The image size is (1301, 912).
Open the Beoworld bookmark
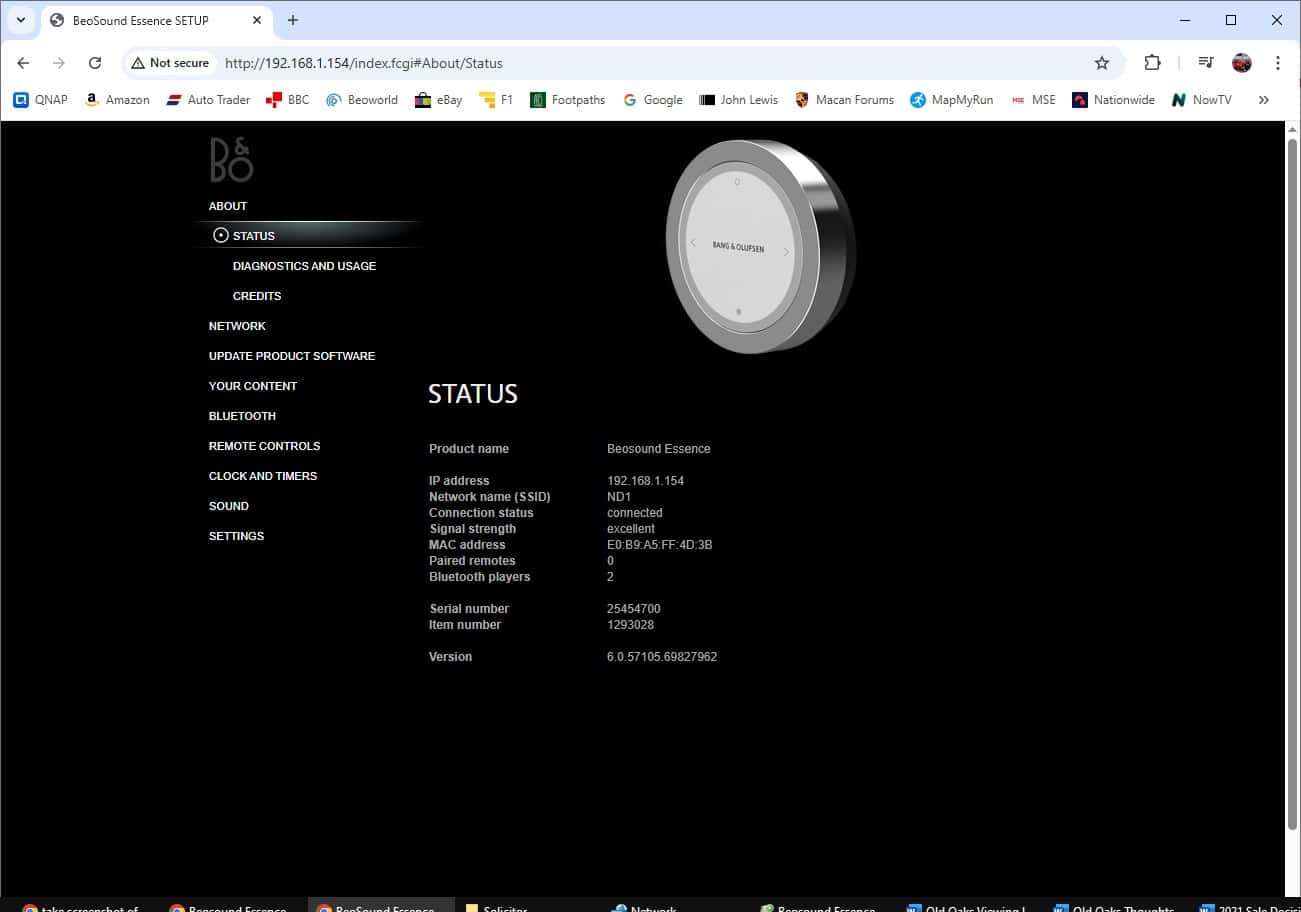tap(362, 100)
